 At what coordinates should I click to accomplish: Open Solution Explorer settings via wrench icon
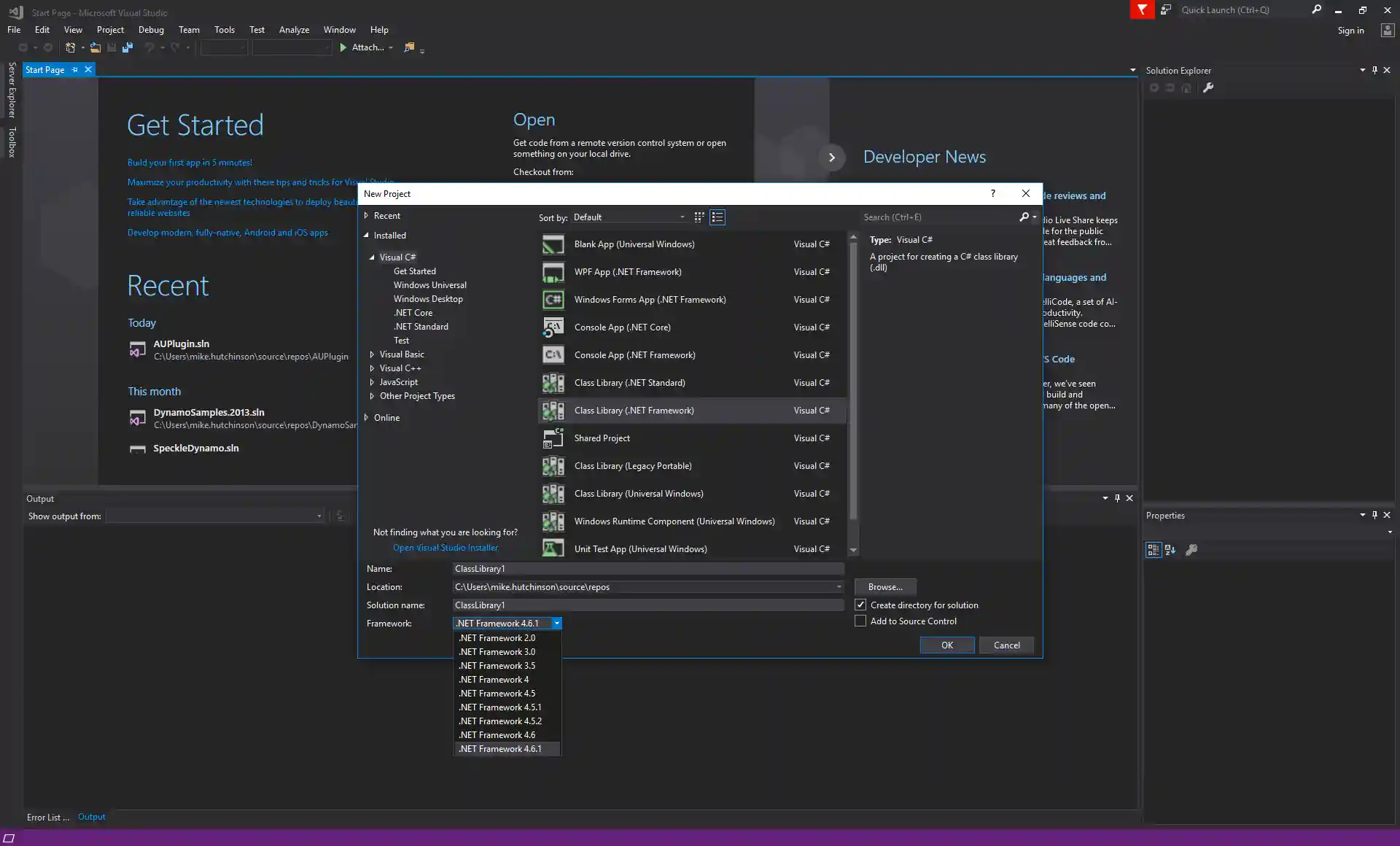click(1209, 88)
